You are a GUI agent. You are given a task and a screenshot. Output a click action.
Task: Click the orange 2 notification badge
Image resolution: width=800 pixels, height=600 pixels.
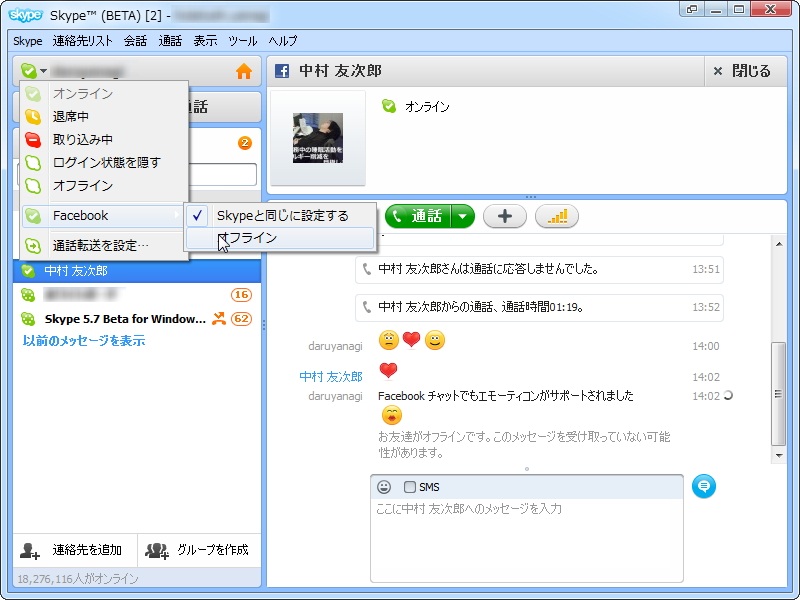click(x=245, y=143)
